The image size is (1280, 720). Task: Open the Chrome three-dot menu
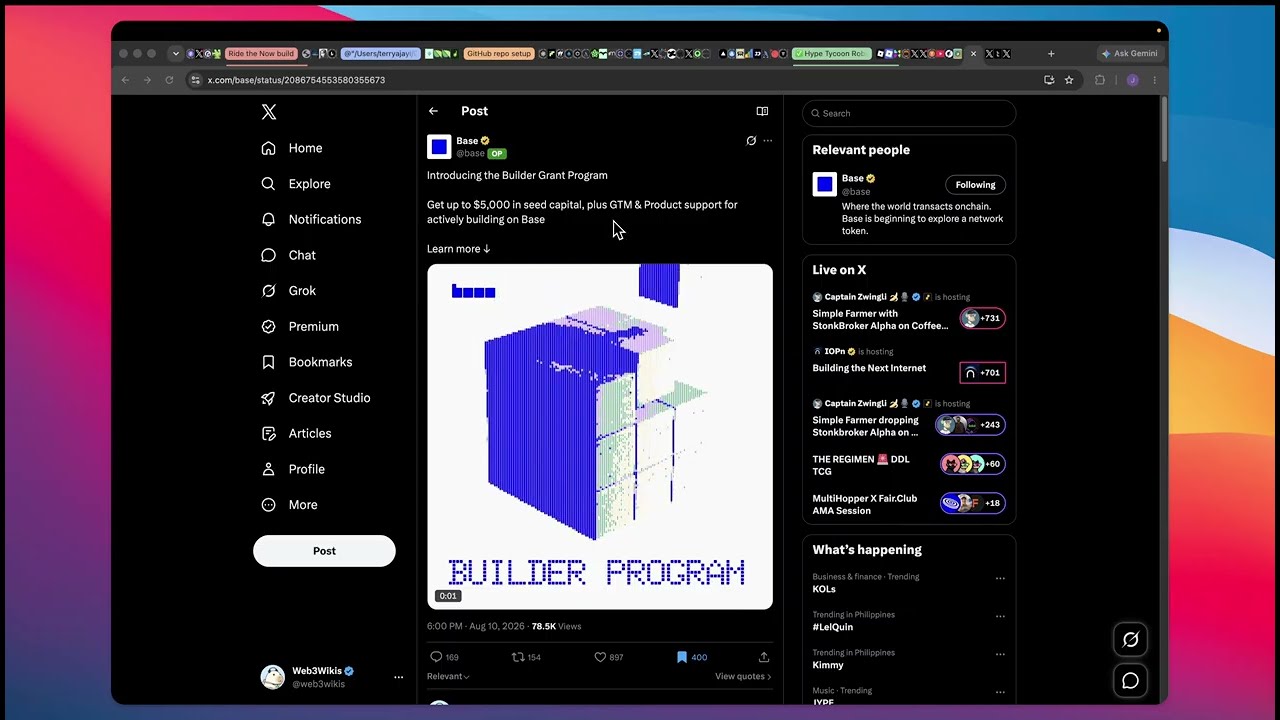[1155, 80]
